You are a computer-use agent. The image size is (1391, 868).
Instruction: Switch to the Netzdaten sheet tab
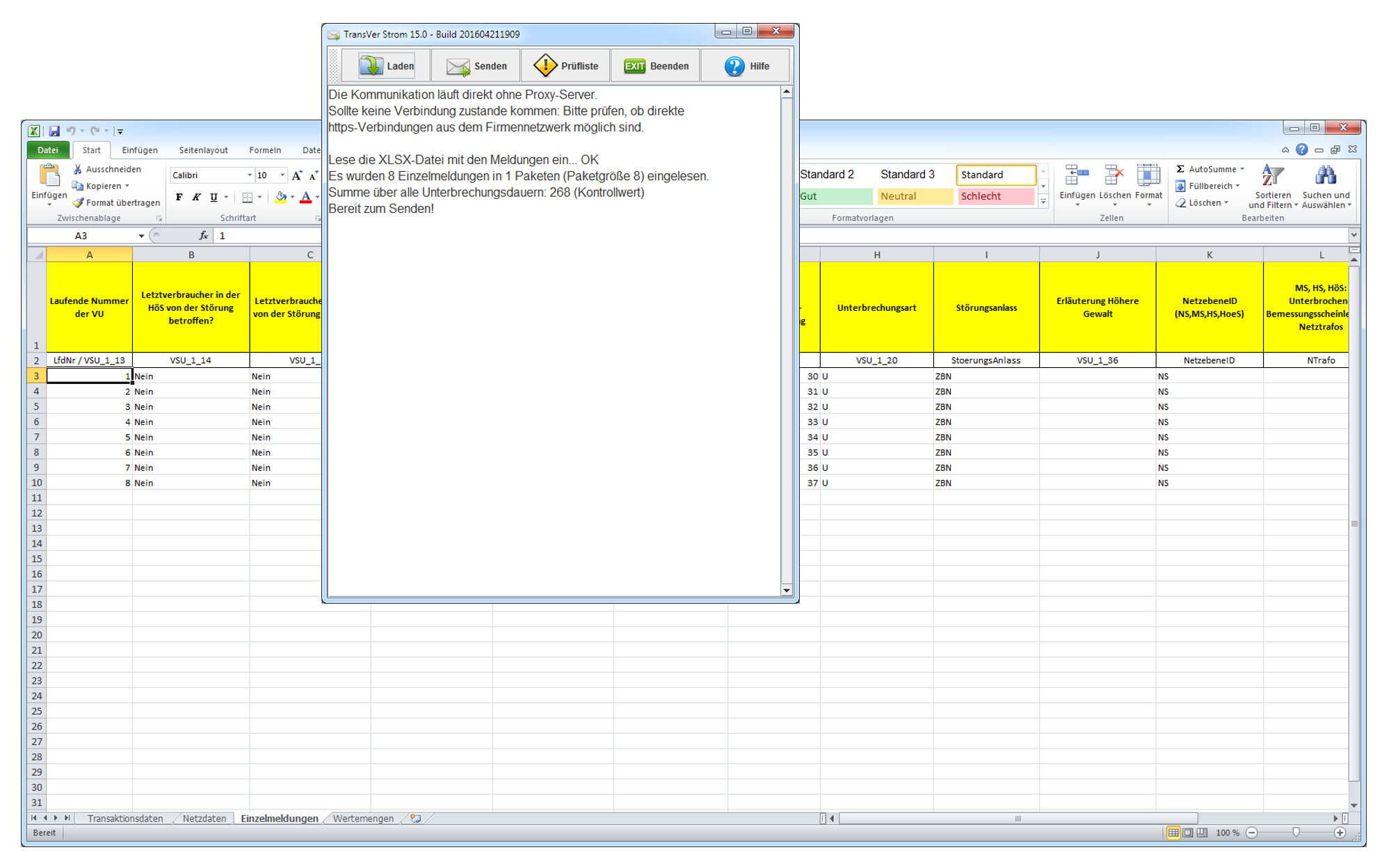[x=204, y=819]
